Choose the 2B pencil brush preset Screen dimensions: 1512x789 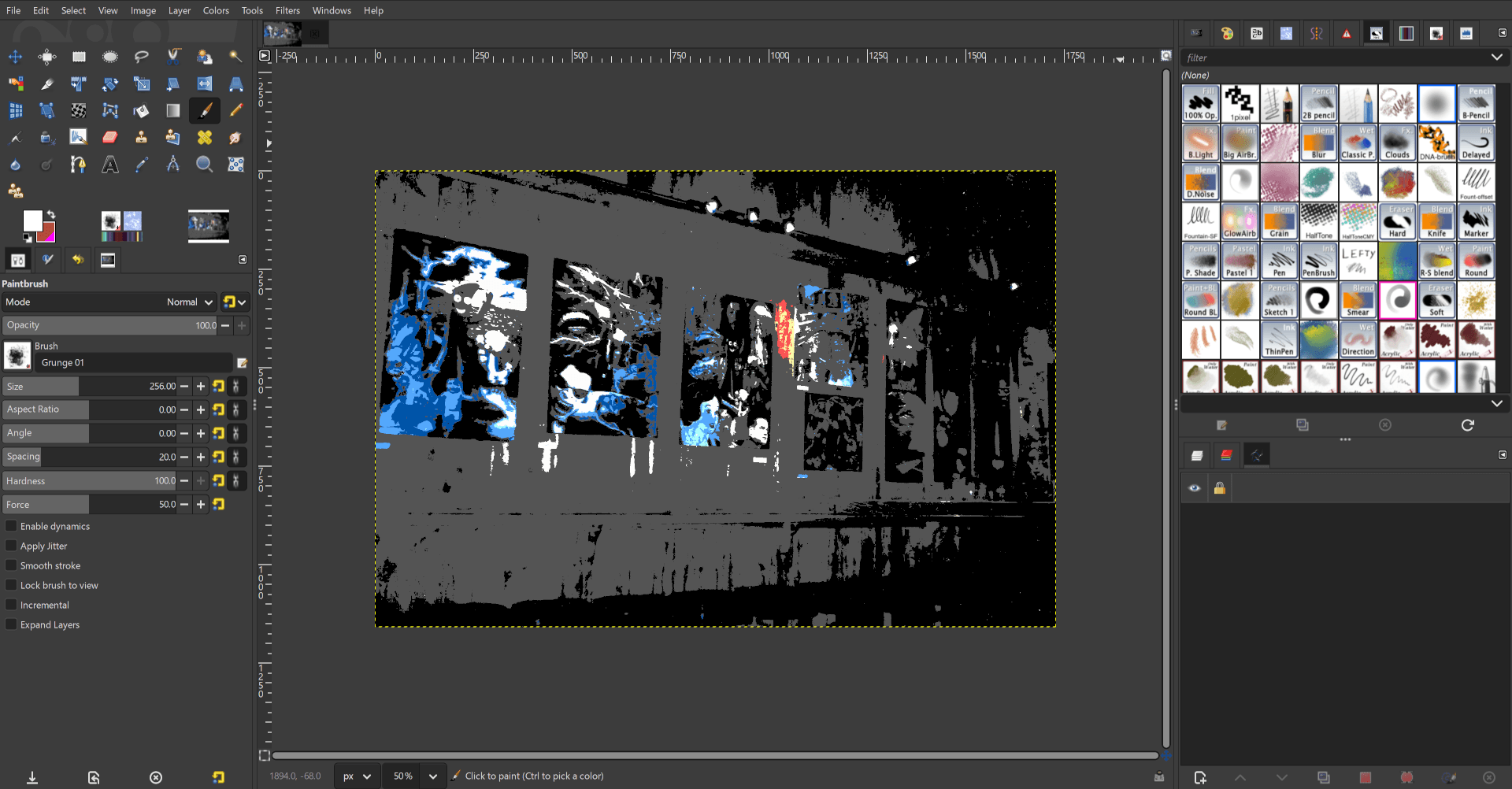1319,103
